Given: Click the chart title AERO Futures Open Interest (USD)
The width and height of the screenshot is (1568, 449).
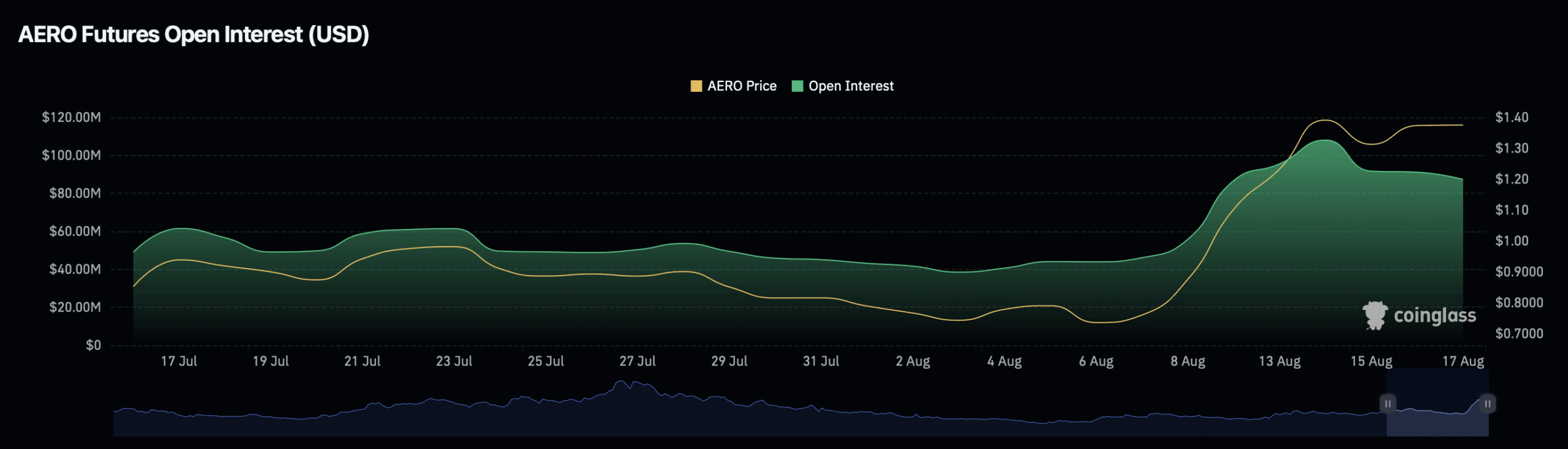Looking at the screenshot, I should (x=194, y=34).
